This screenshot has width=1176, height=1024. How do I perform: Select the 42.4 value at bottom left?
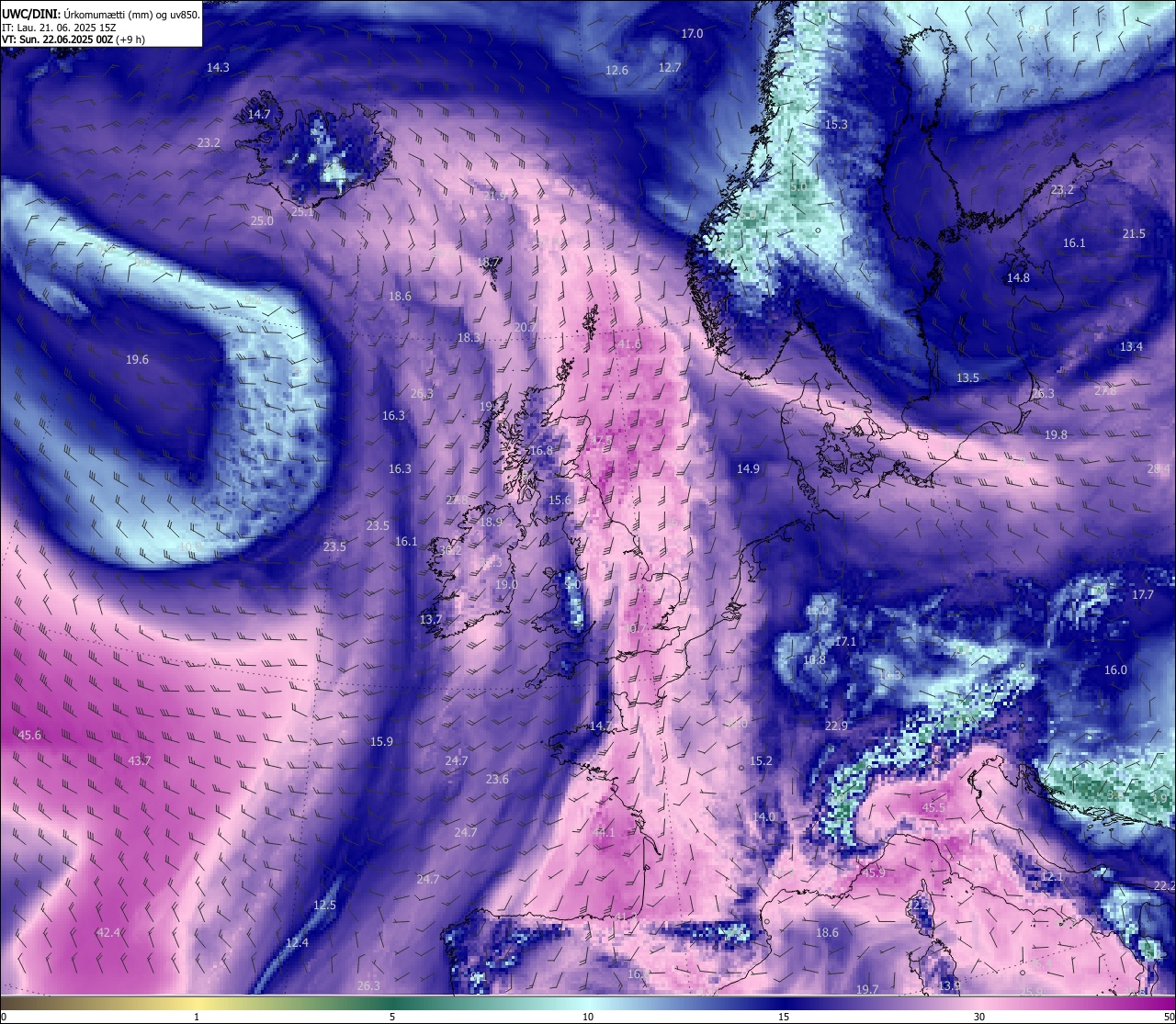tap(108, 932)
